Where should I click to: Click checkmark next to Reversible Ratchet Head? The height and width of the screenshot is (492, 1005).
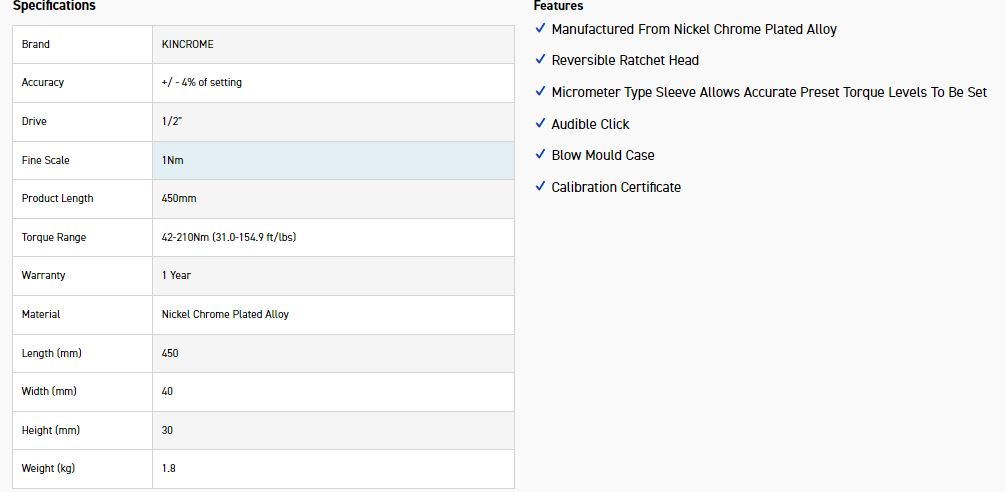click(540, 60)
